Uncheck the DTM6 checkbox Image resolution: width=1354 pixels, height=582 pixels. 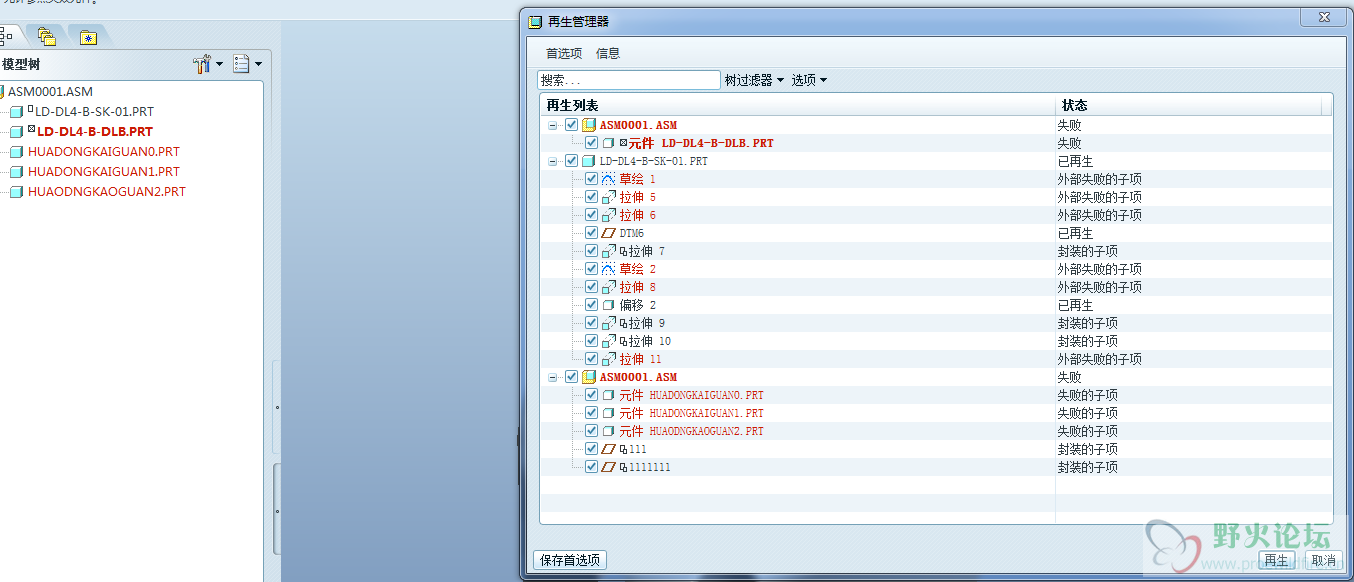tap(592, 233)
